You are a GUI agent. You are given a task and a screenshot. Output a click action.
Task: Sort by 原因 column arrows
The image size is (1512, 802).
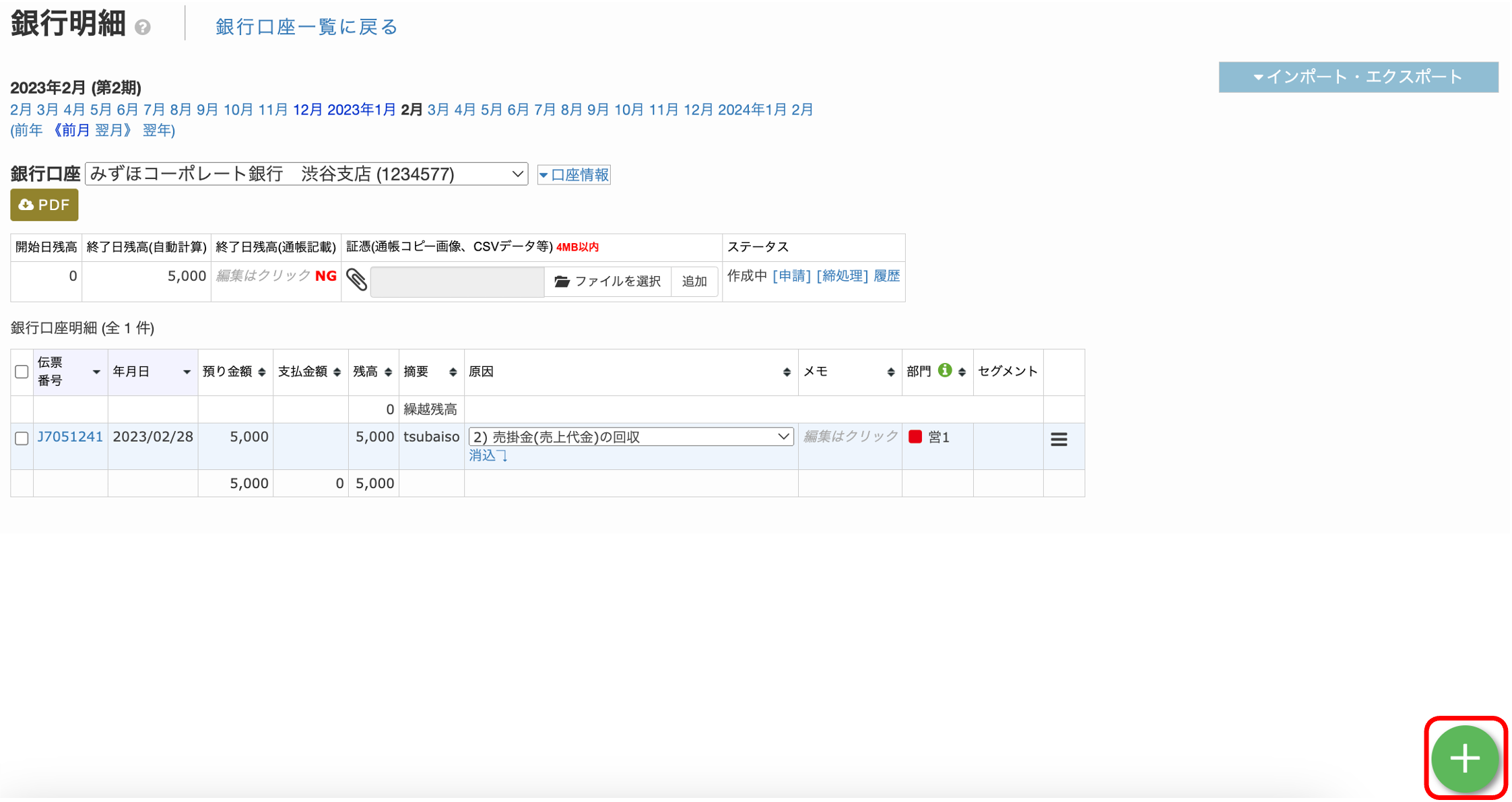click(787, 372)
